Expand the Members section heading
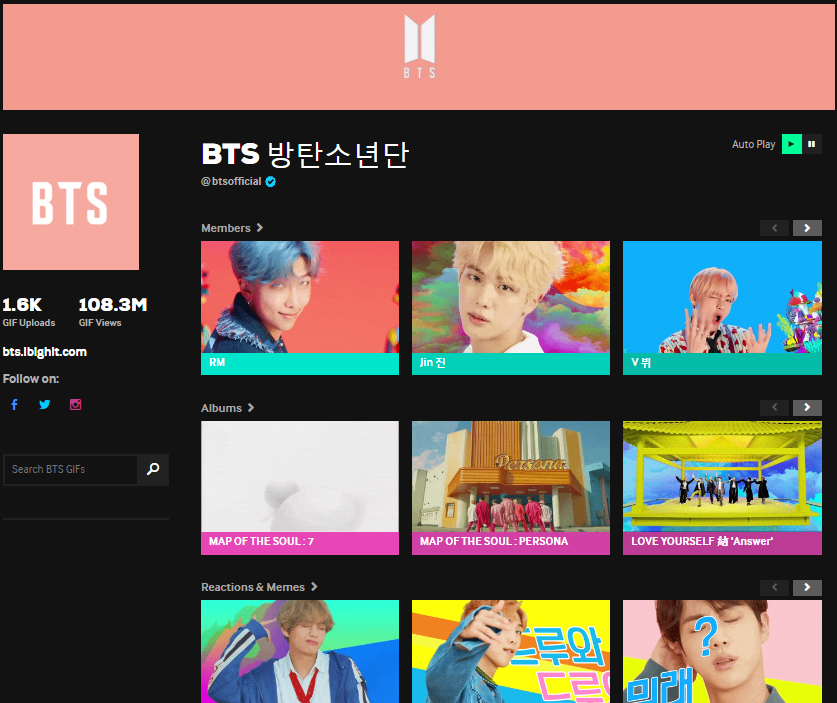The width and height of the screenshot is (837, 703). [232, 228]
